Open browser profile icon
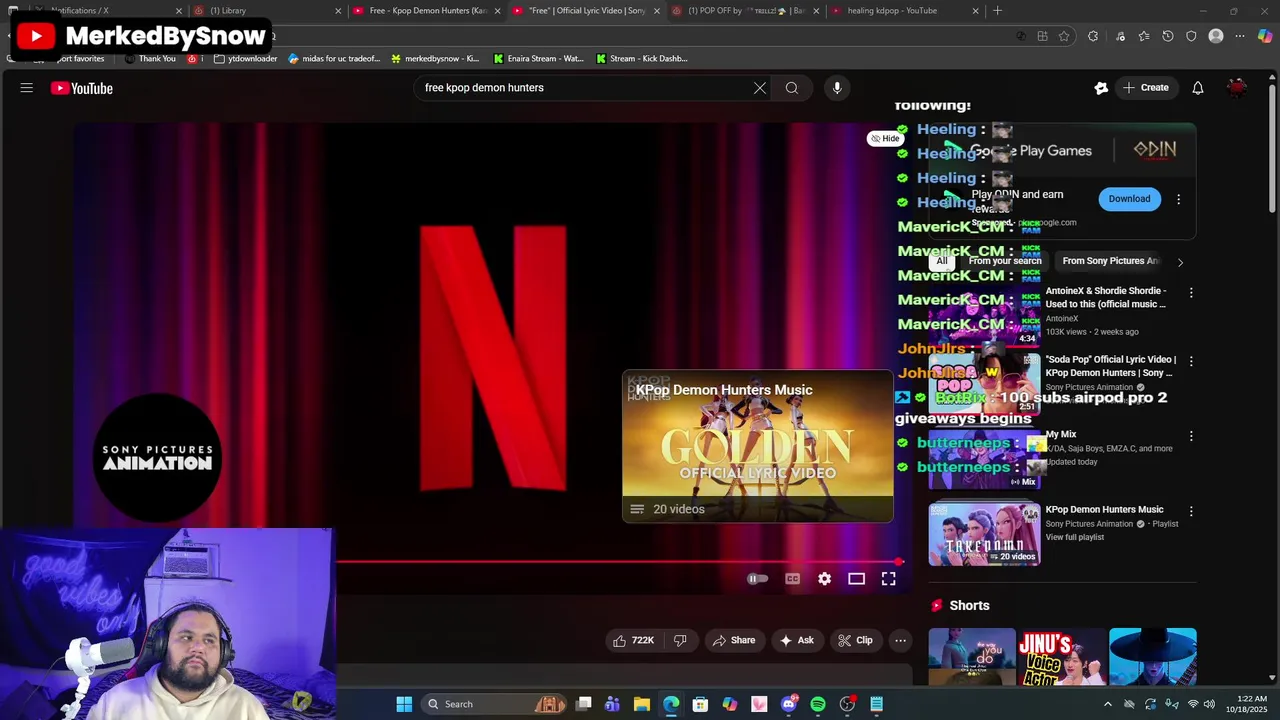 tap(1216, 36)
